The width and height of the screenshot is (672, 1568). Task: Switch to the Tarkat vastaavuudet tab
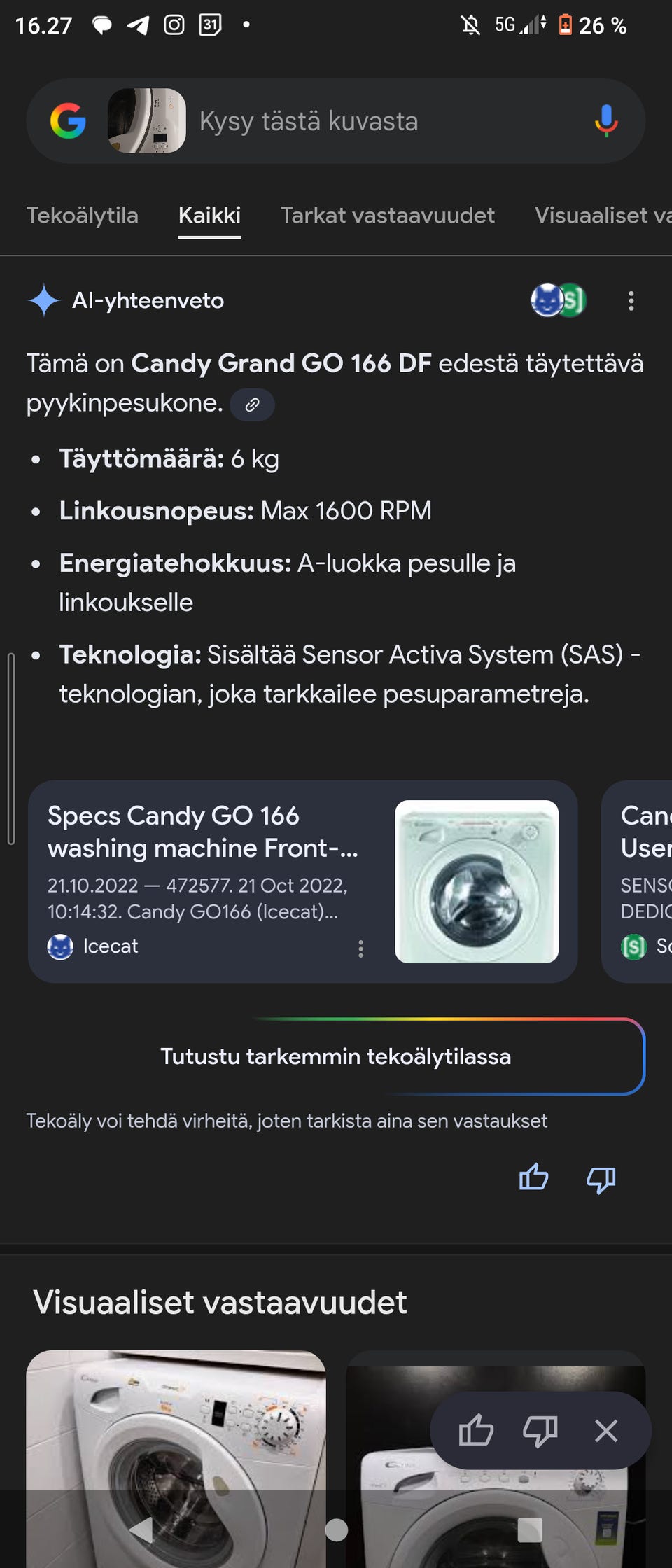click(x=387, y=215)
